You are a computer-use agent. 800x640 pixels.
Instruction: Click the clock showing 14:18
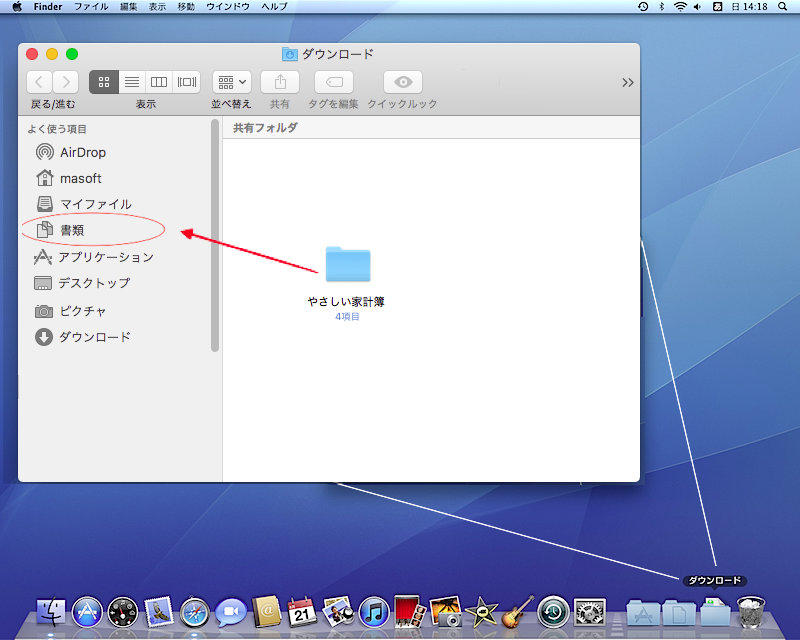pos(749,7)
